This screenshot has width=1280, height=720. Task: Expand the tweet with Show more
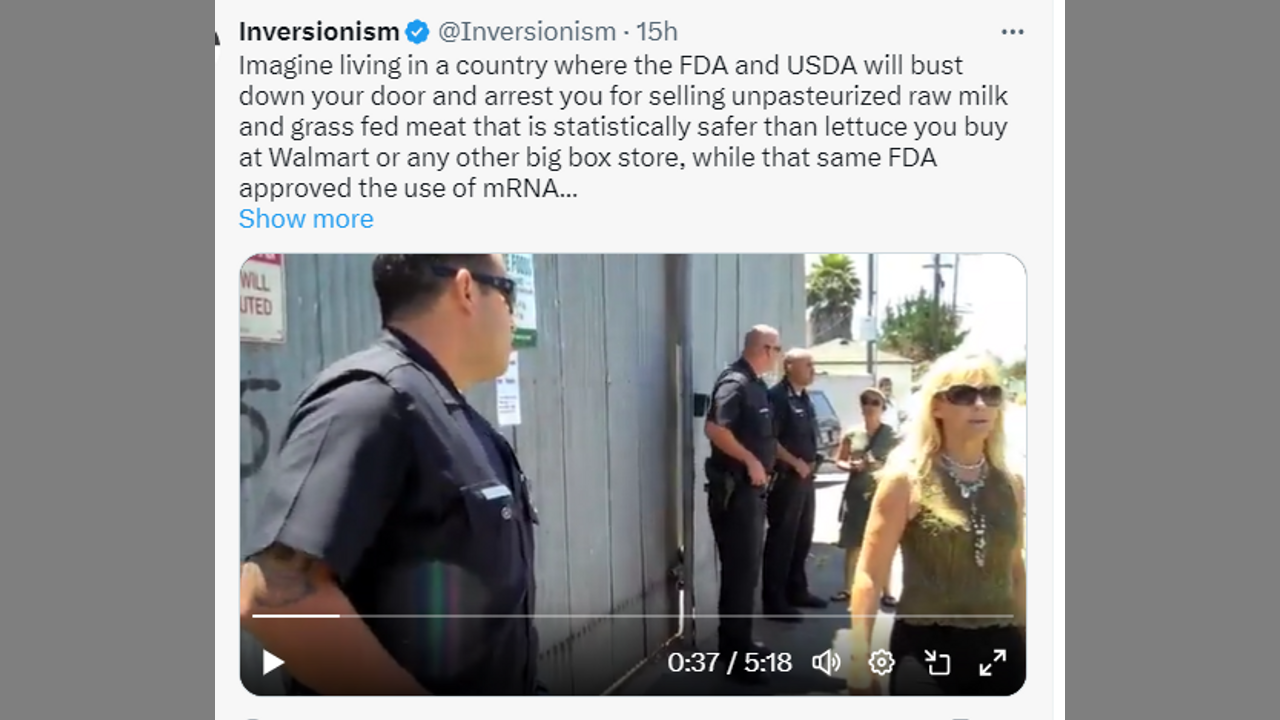(x=306, y=218)
